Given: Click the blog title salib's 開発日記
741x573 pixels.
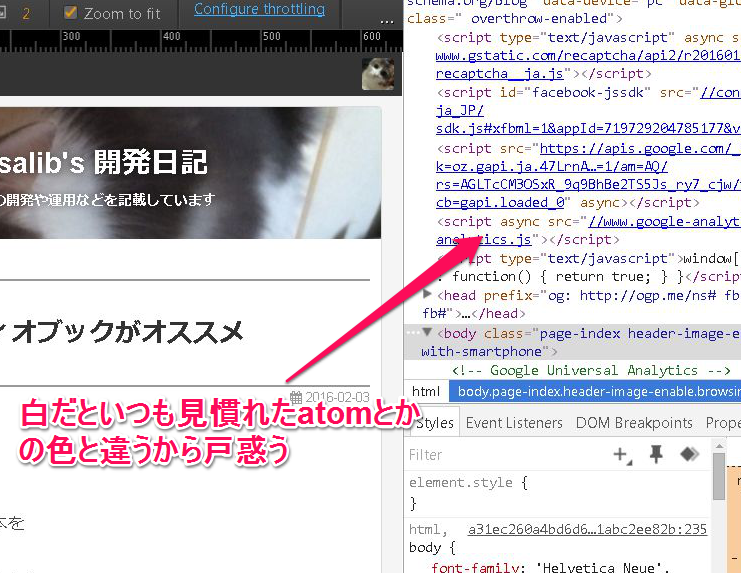Looking at the screenshot, I should click(x=103, y=162).
